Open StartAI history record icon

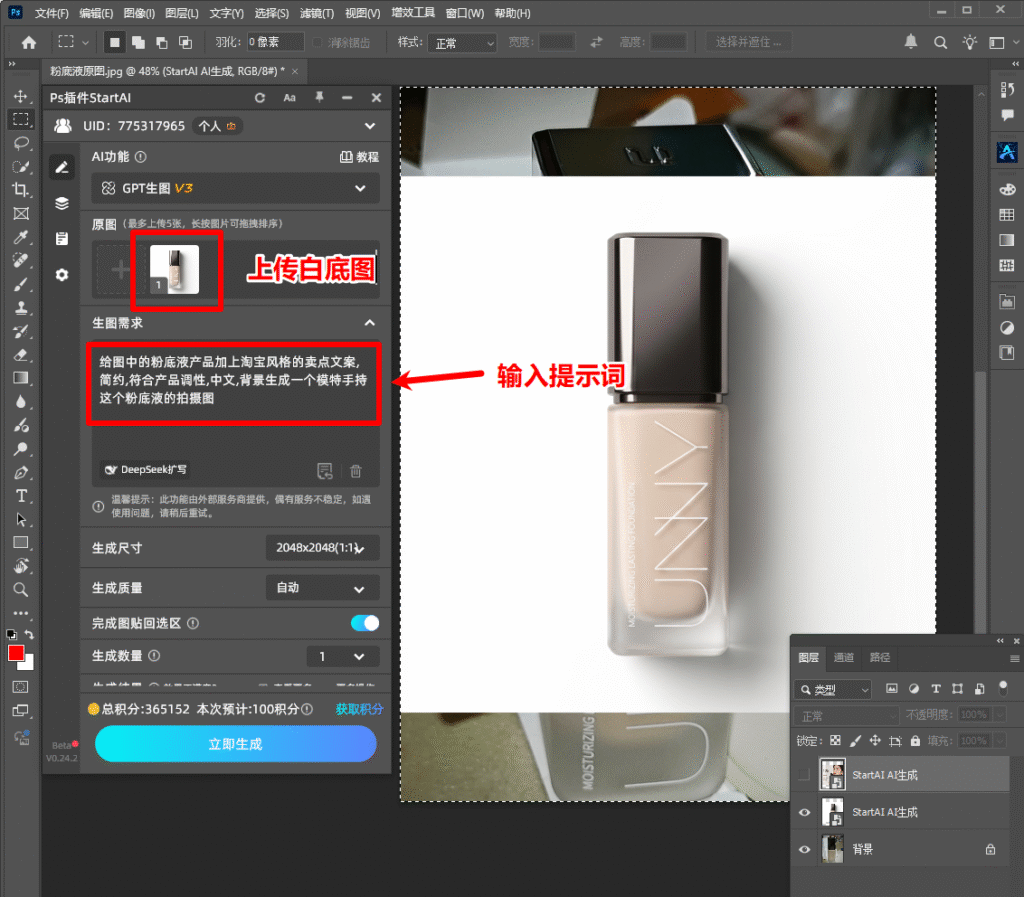point(62,239)
